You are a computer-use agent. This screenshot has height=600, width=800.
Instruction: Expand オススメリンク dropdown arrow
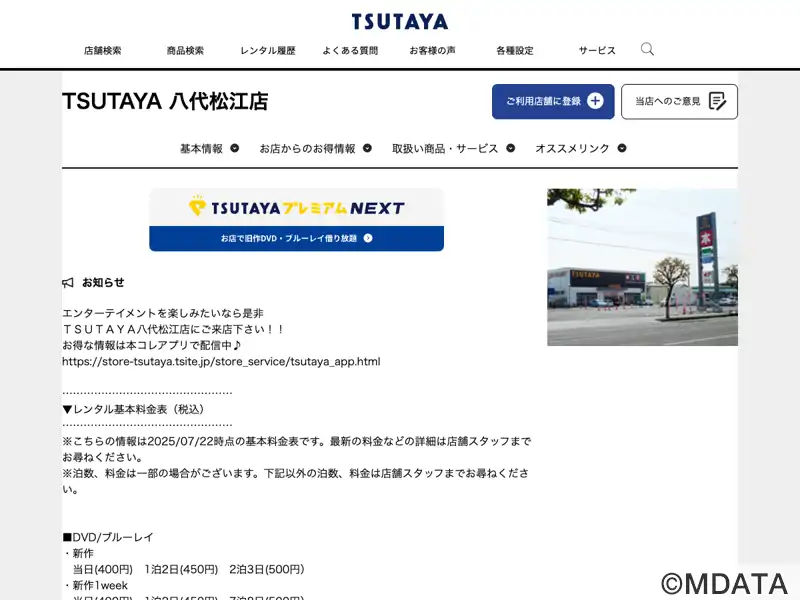(x=622, y=148)
